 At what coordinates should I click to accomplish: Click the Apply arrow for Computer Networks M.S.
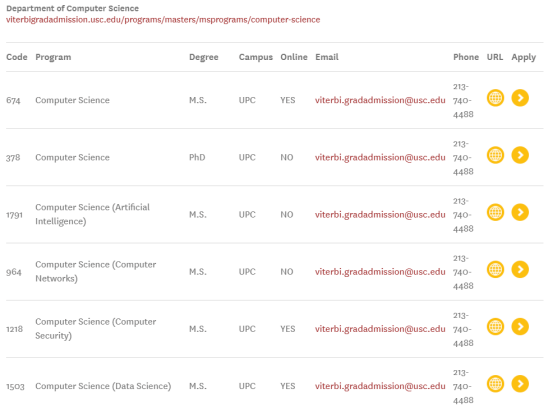[520, 270]
